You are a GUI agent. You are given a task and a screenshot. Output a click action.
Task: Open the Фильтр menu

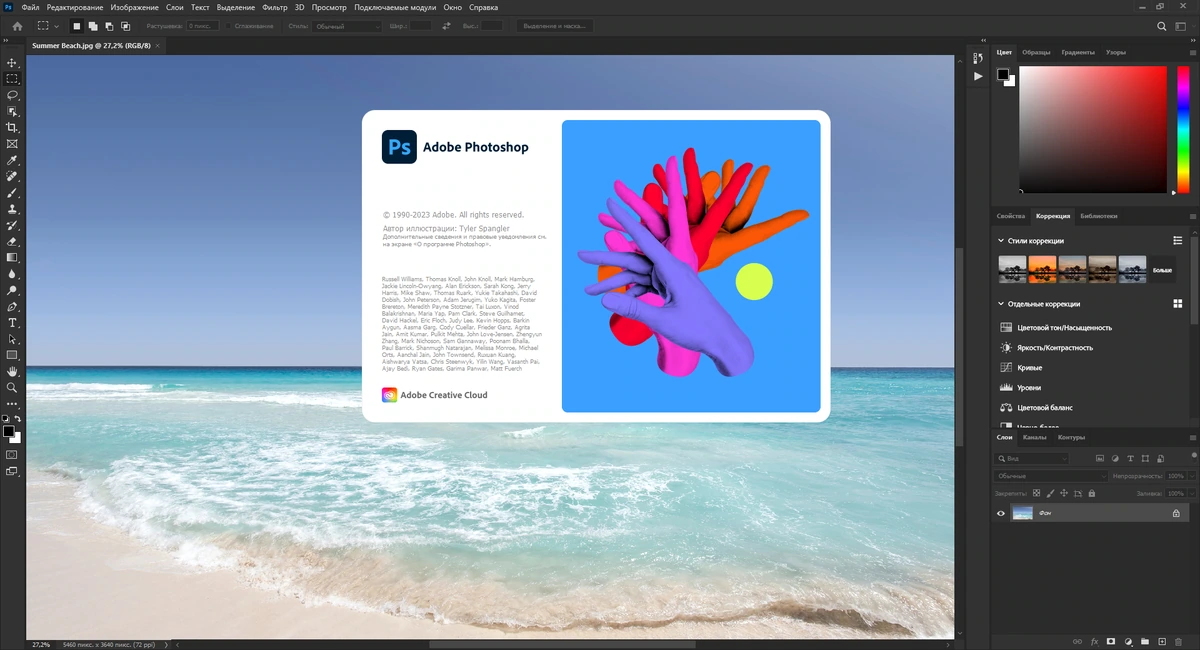tap(275, 7)
